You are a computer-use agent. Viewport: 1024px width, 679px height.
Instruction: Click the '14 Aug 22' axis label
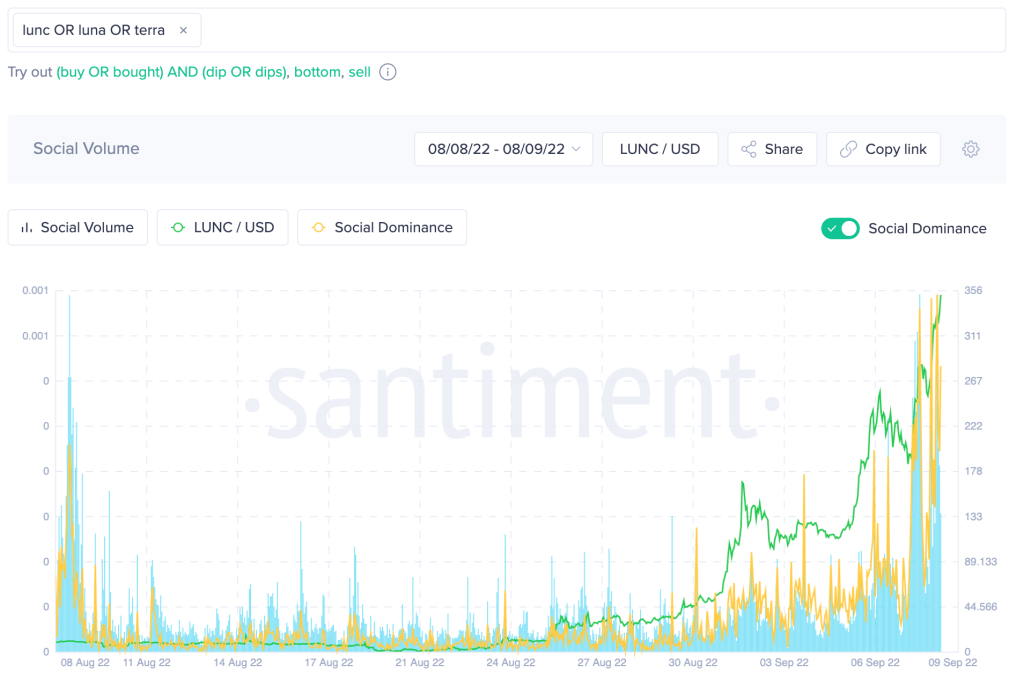pyautogui.click(x=238, y=663)
